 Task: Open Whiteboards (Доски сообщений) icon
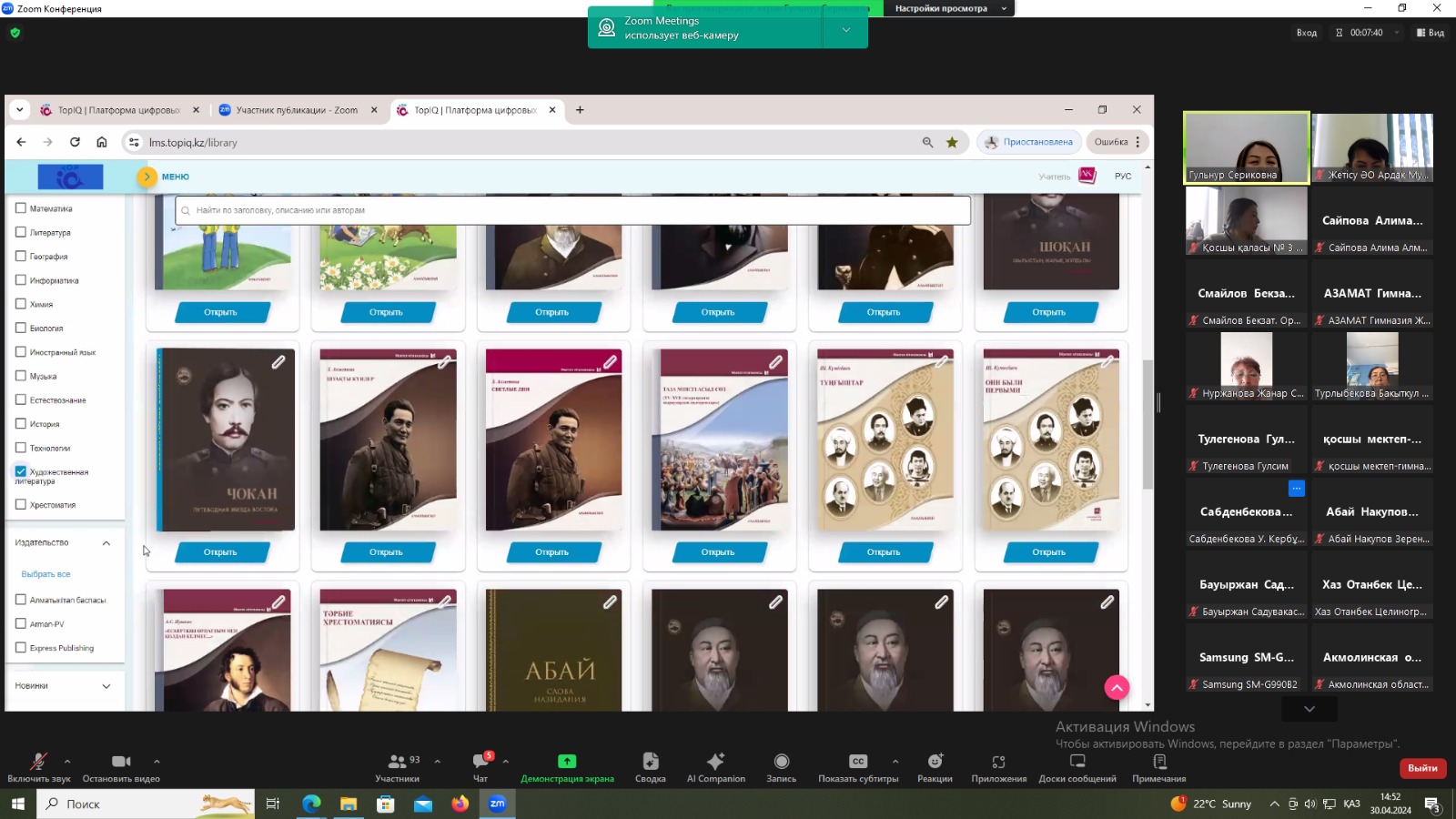pyautogui.click(x=1077, y=762)
